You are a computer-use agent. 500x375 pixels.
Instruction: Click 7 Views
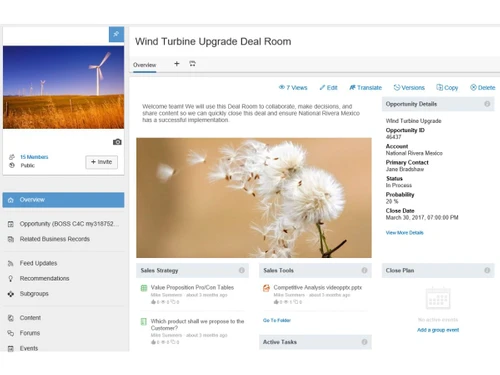click(293, 88)
